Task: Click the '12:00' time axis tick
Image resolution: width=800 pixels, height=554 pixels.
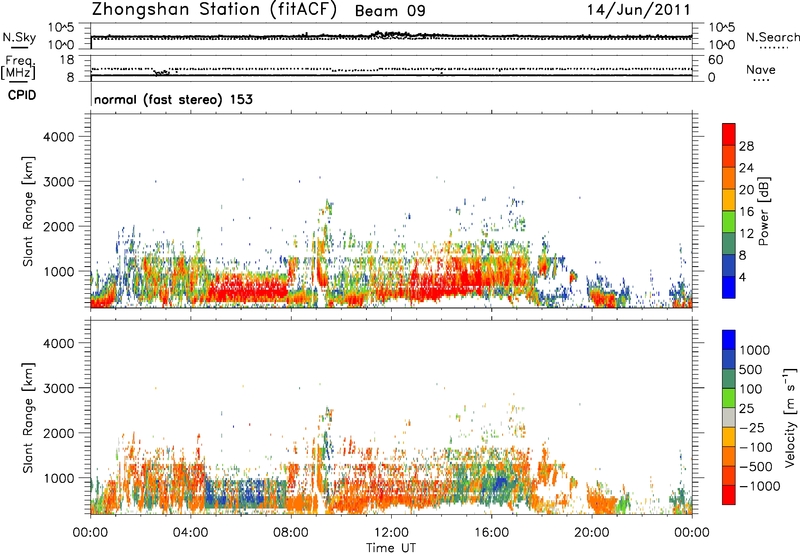Action: [391, 533]
